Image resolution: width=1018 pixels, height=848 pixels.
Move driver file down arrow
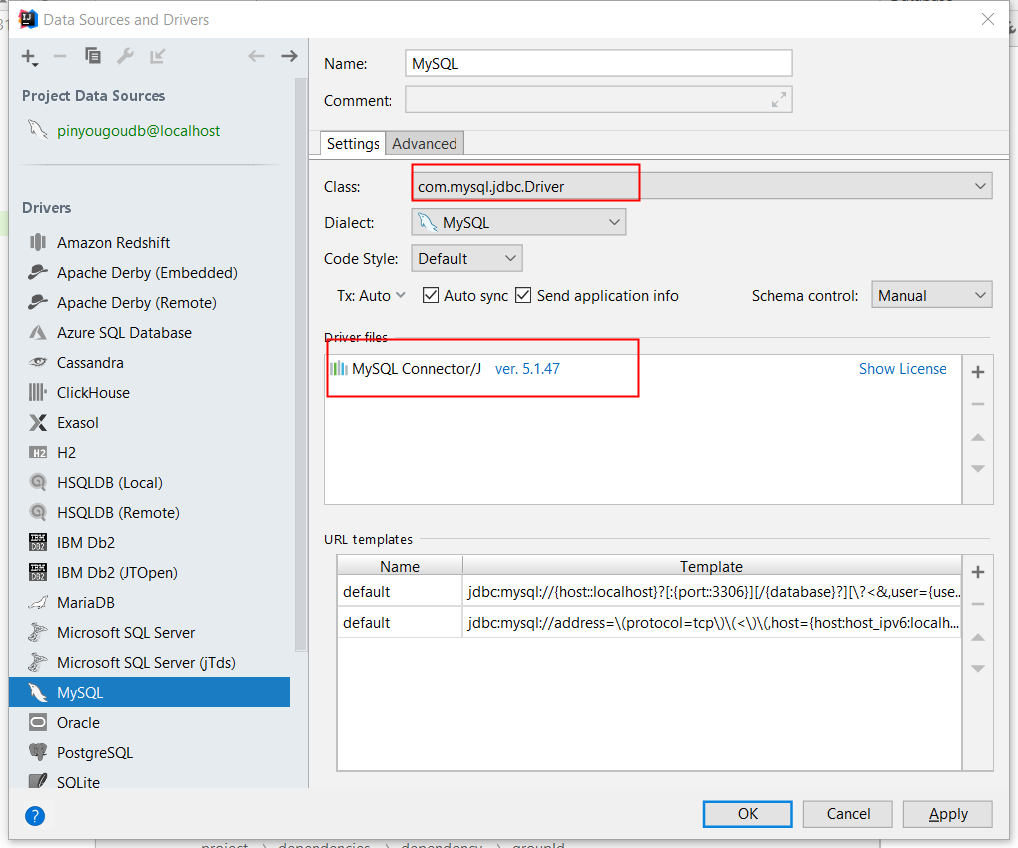click(x=978, y=468)
